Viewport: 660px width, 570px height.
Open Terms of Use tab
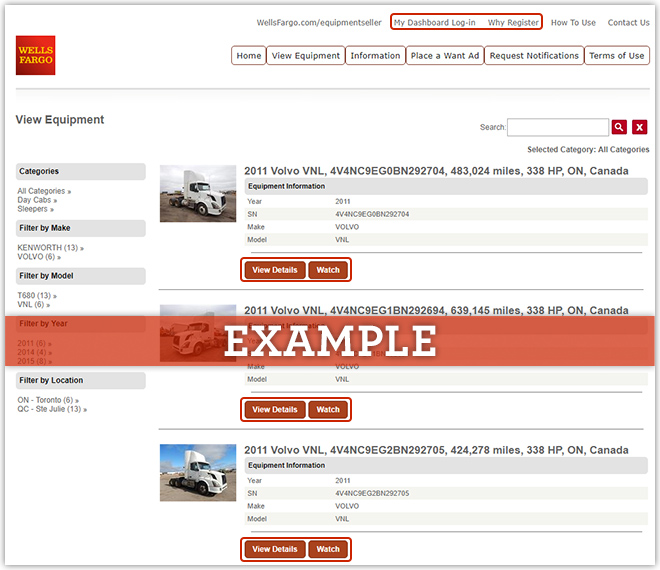pos(617,56)
